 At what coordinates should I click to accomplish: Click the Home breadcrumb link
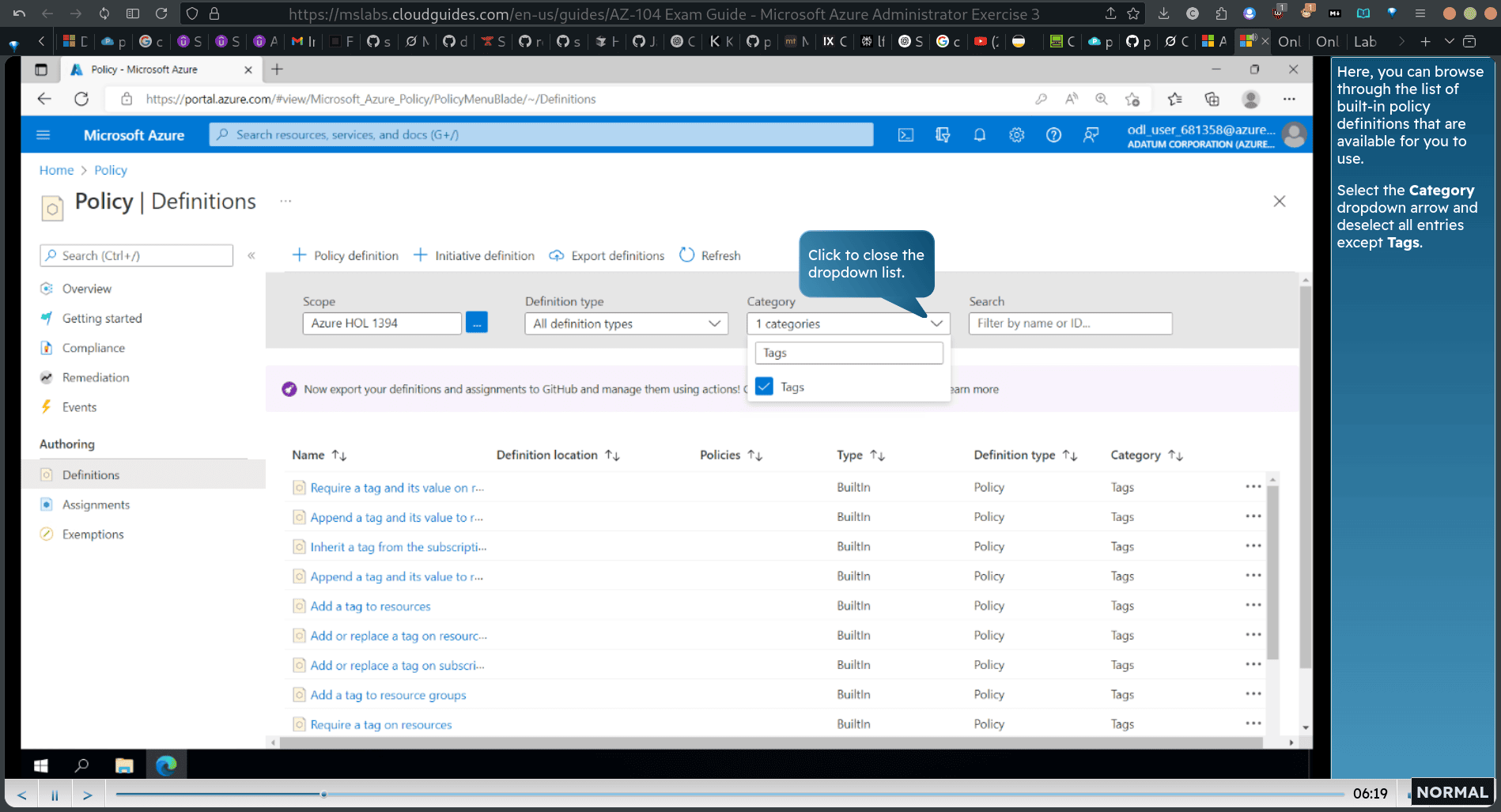click(x=56, y=170)
